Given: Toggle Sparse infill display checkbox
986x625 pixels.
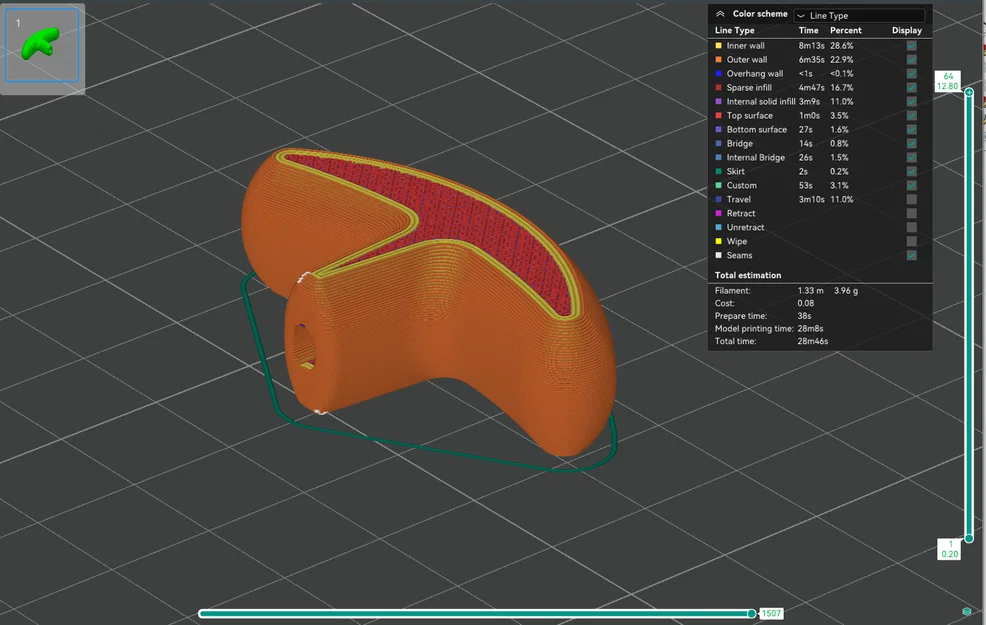Looking at the screenshot, I should point(911,87).
